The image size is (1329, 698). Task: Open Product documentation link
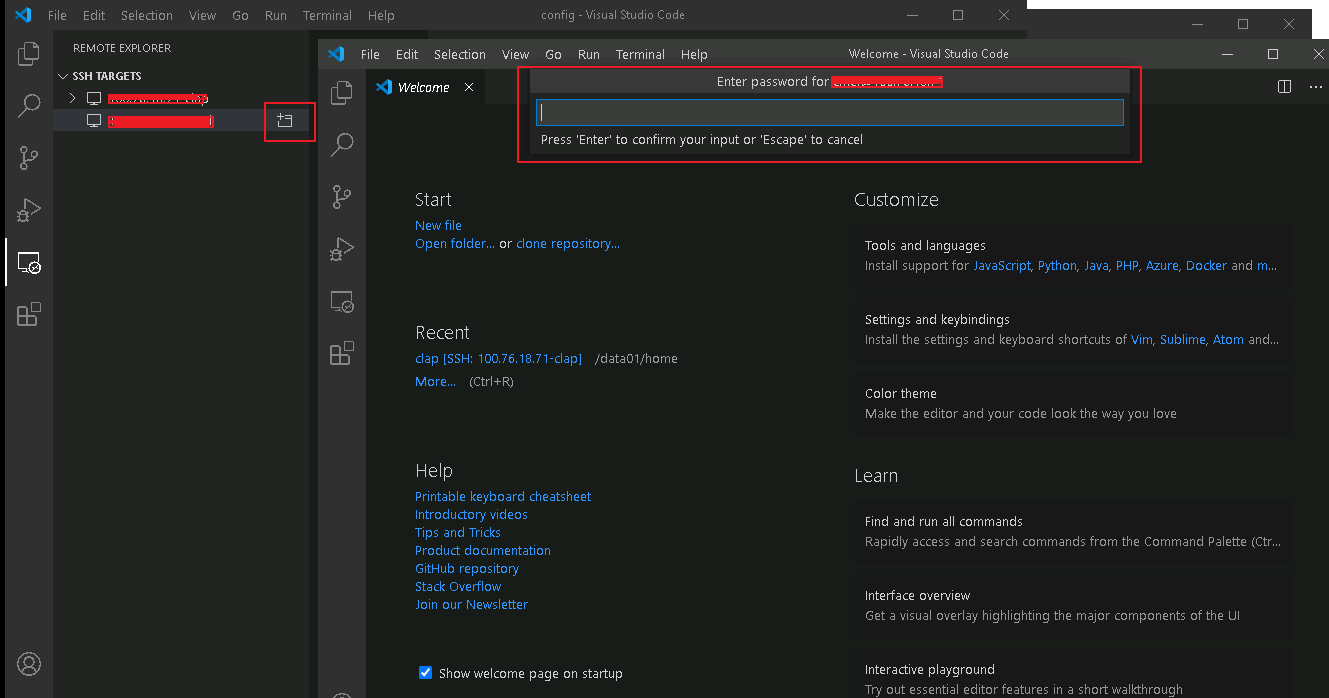(483, 551)
